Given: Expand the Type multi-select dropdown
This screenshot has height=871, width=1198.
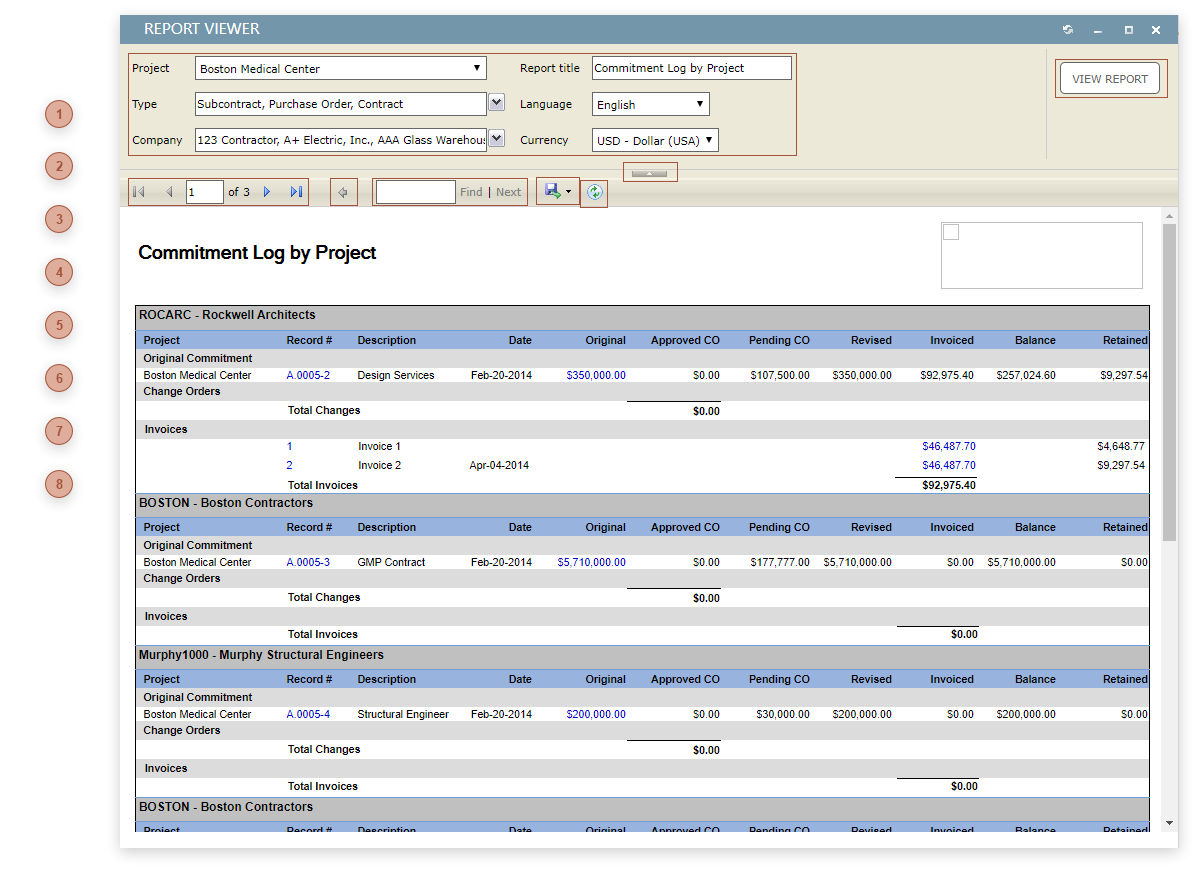Looking at the screenshot, I should pyautogui.click(x=496, y=103).
